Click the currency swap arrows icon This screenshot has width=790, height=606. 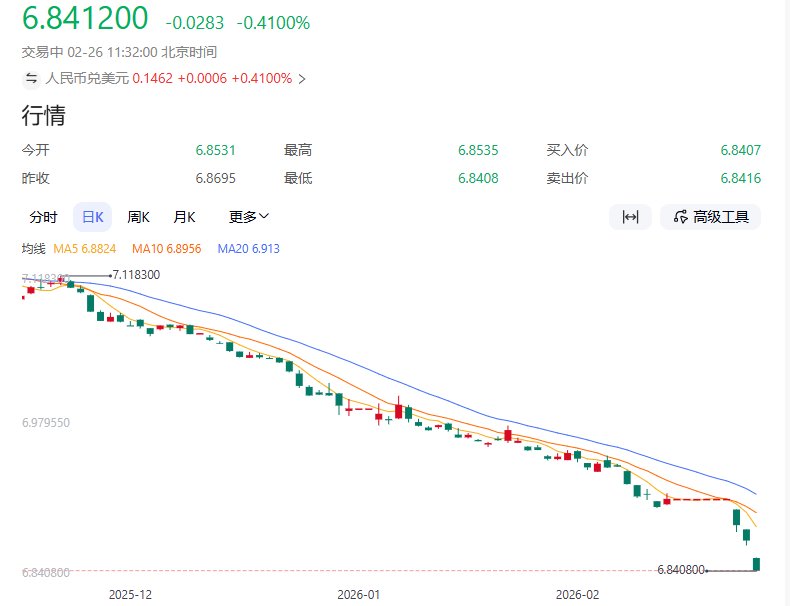point(32,78)
